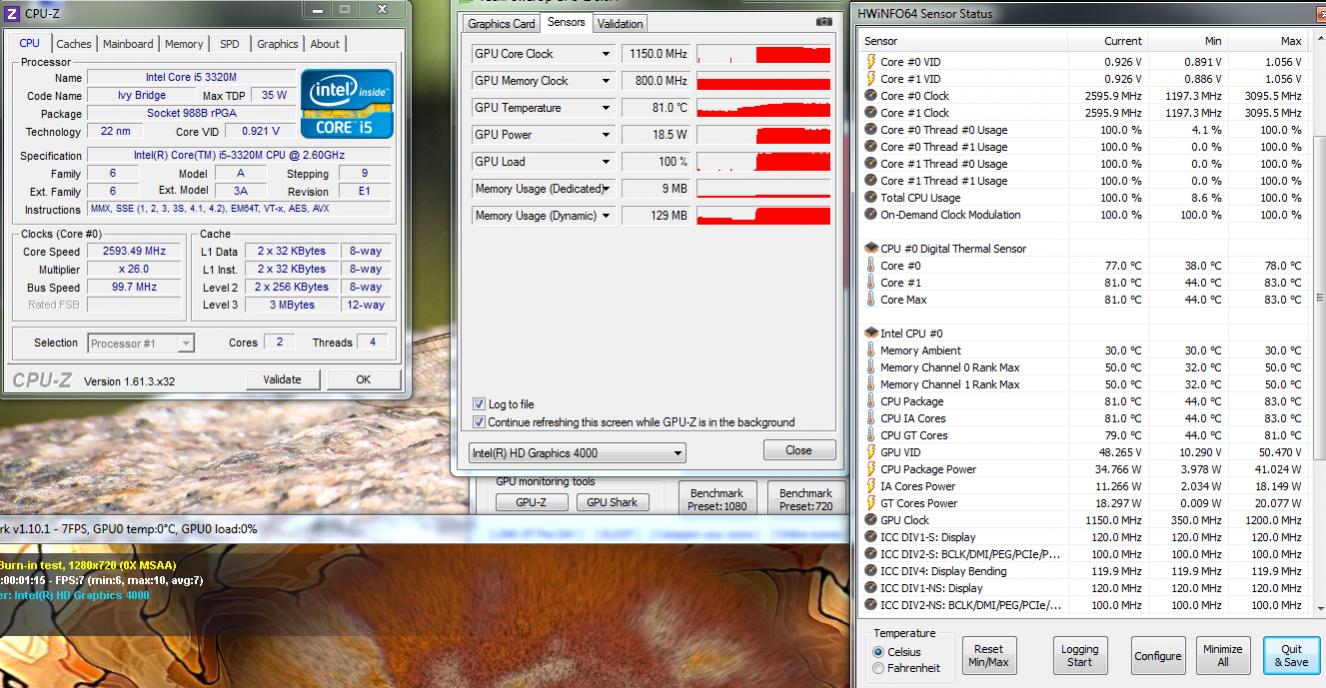Click the thermometer icon beside Core #0 temperature
This screenshot has width=1326, height=688.
point(871,266)
